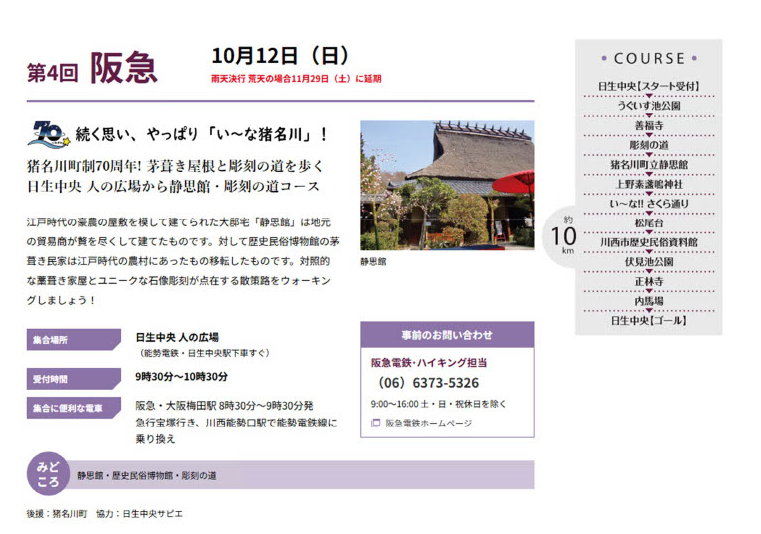Click the 第4回 heading

point(52,73)
